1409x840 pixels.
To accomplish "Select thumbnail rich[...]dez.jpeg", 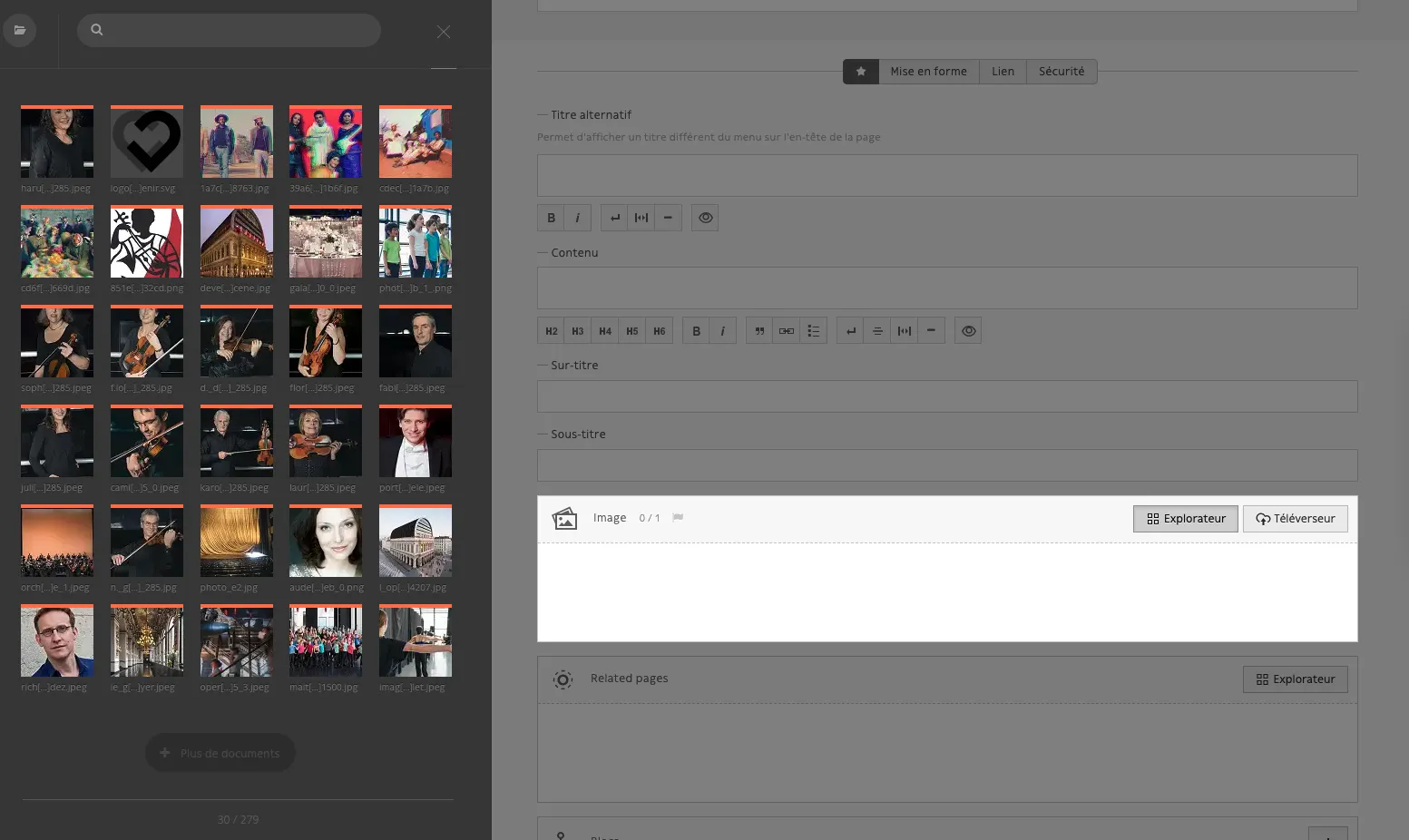I will pyautogui.click(x=57, y=641).
